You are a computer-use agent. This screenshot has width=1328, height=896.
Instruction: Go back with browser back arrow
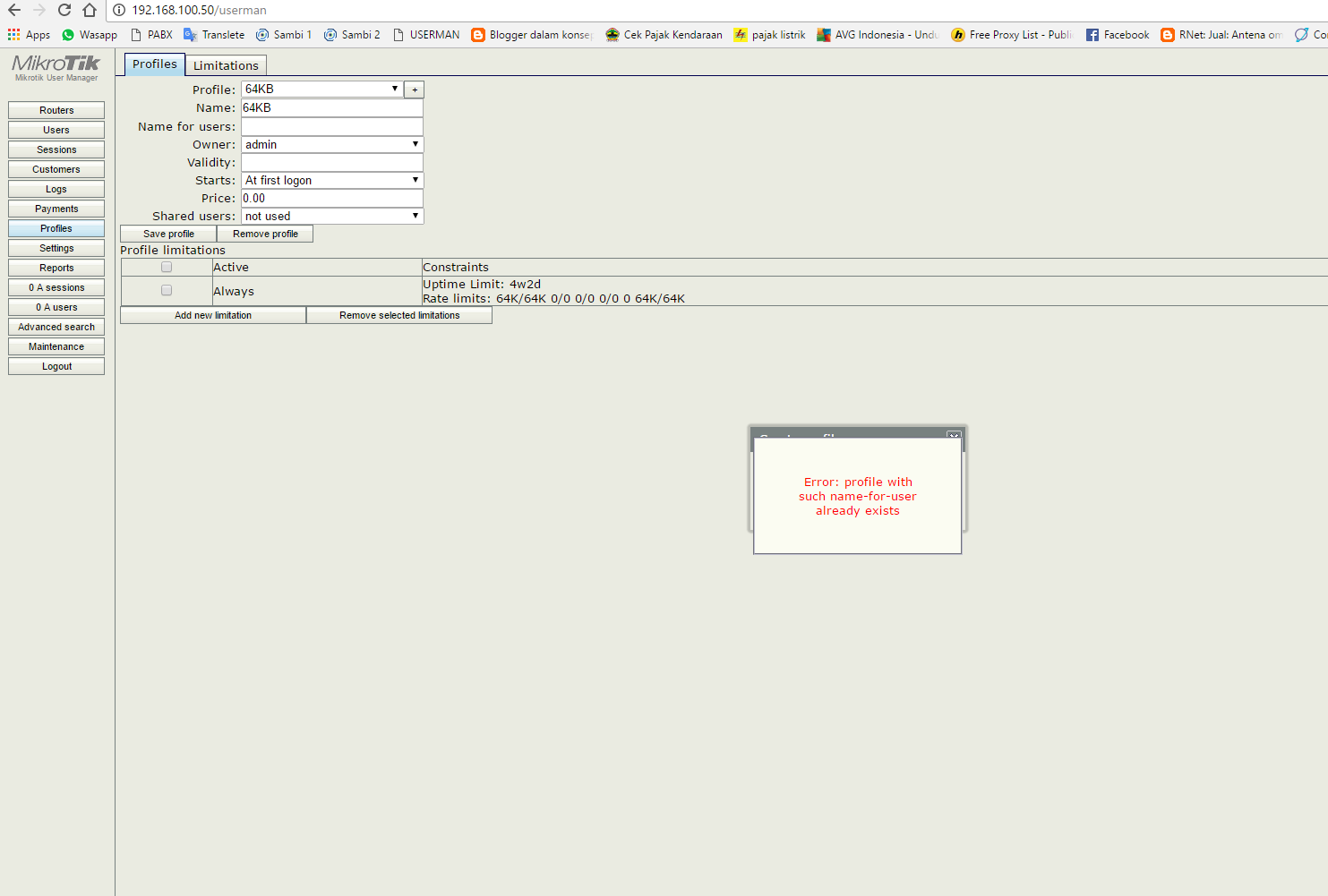[14, 10]
